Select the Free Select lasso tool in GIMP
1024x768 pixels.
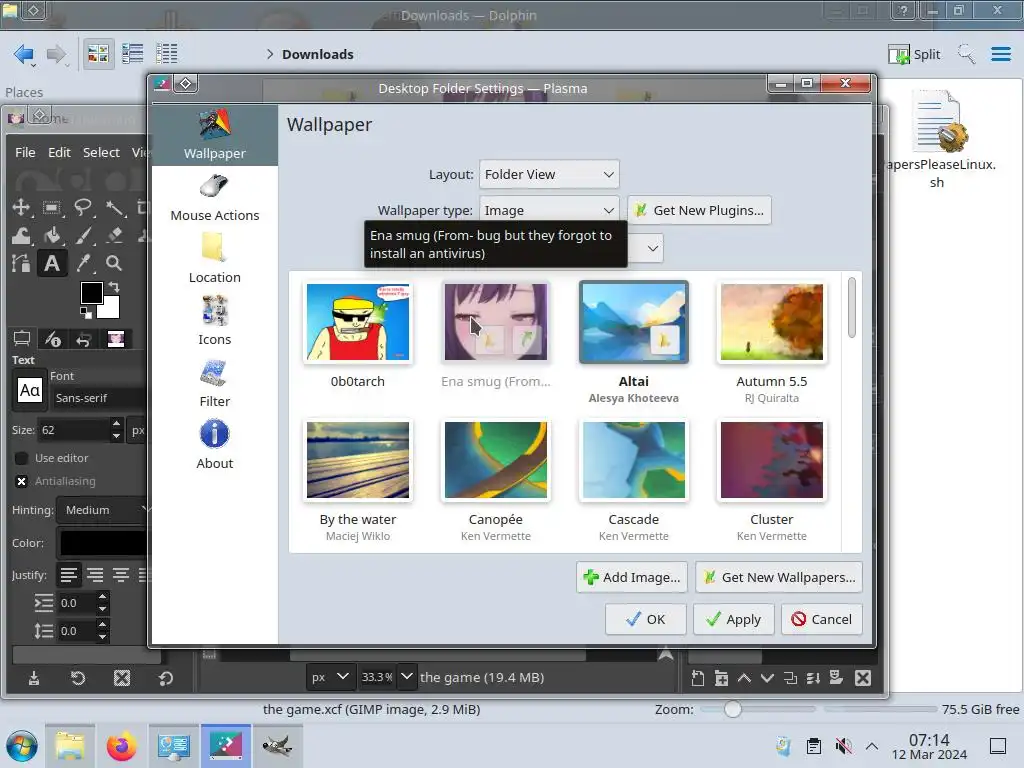coord(83,208)
